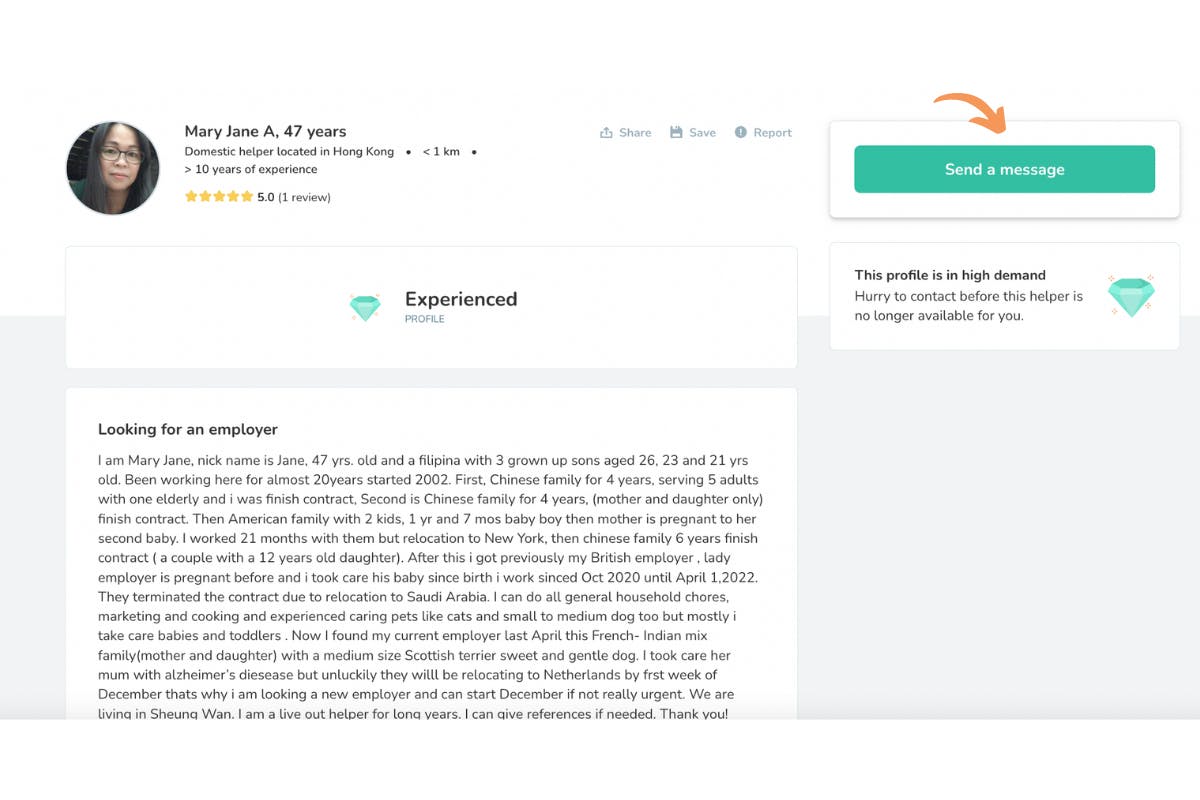Click the high demand notice card
The image size is (1200, 800).
(x=1003, y=295)
